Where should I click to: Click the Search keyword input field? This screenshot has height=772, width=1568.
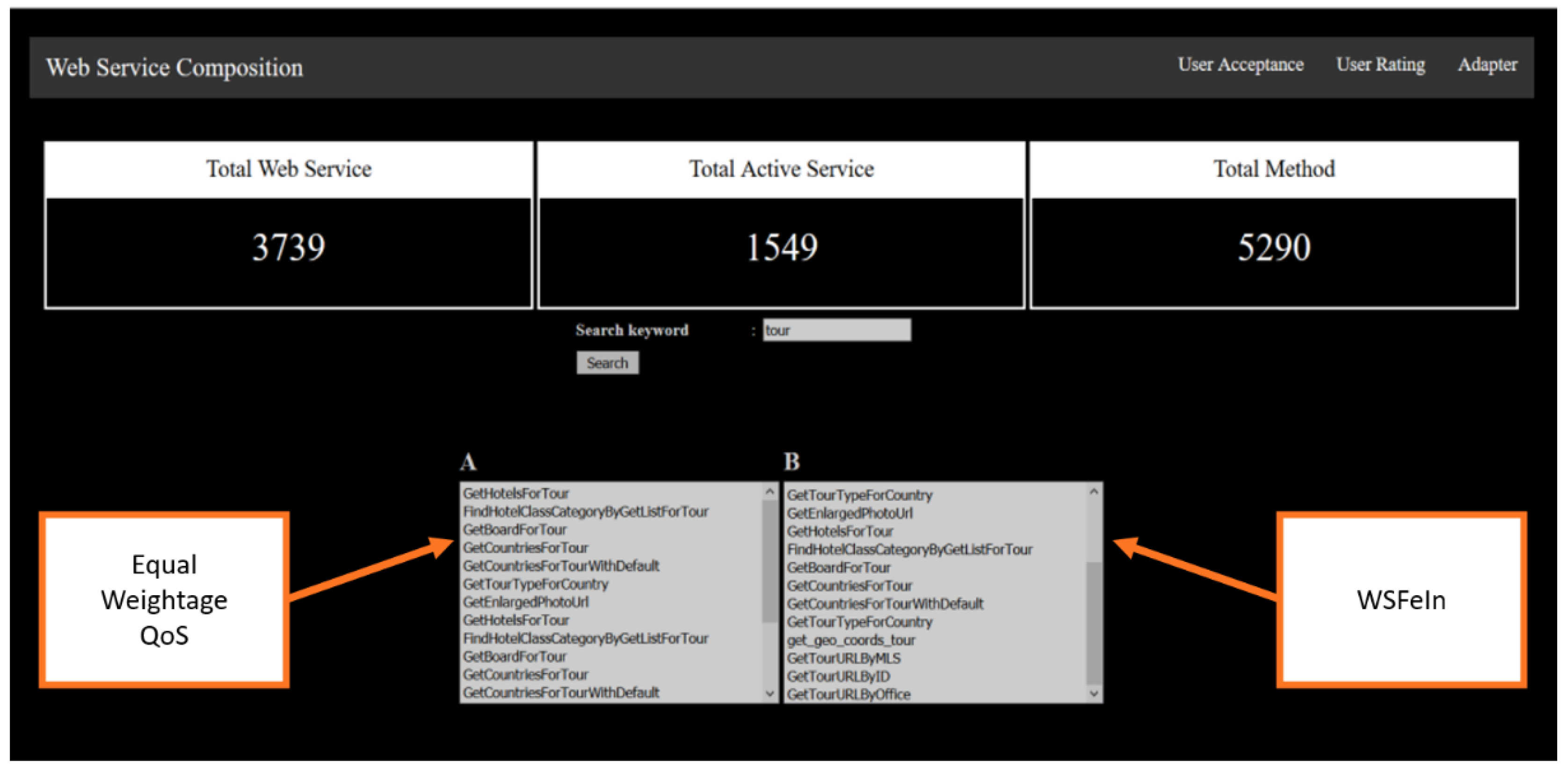[x=837, y=330]
